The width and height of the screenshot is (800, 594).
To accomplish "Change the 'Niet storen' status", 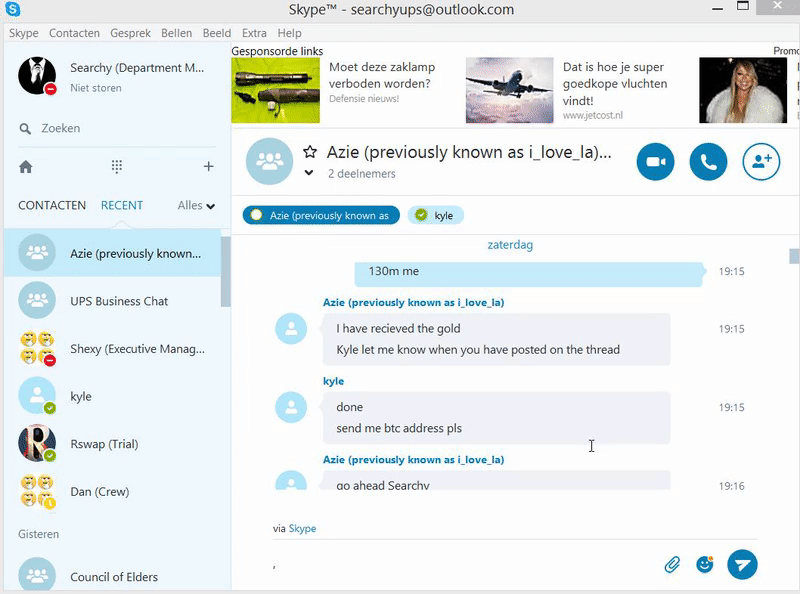I will pyautogui.click(x=96, y=88).
